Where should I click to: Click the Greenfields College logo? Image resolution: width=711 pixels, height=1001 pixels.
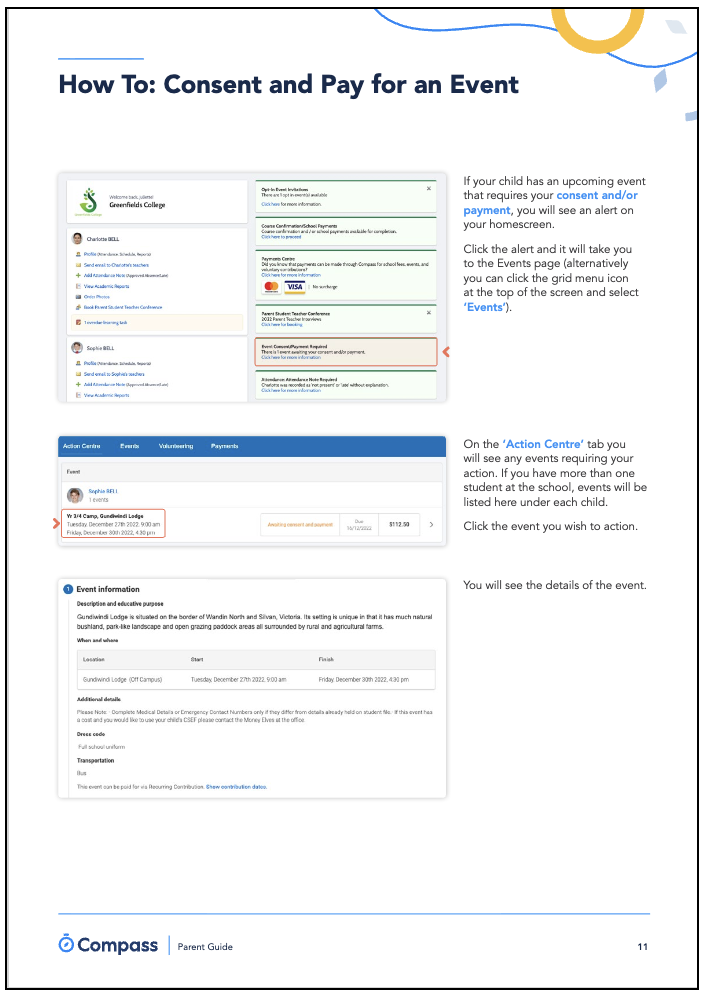[x=89, y=202]
